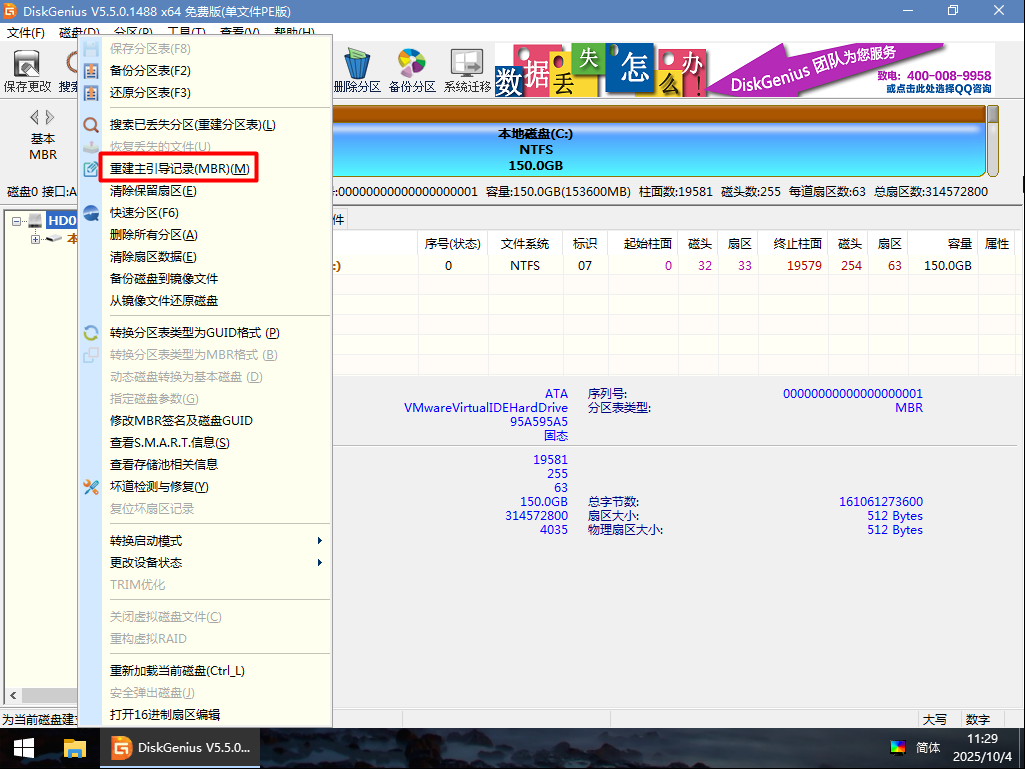Click VMwareVirtualIDEHardDrive model text
This screenshot has width=1025, height=769.
486,407
